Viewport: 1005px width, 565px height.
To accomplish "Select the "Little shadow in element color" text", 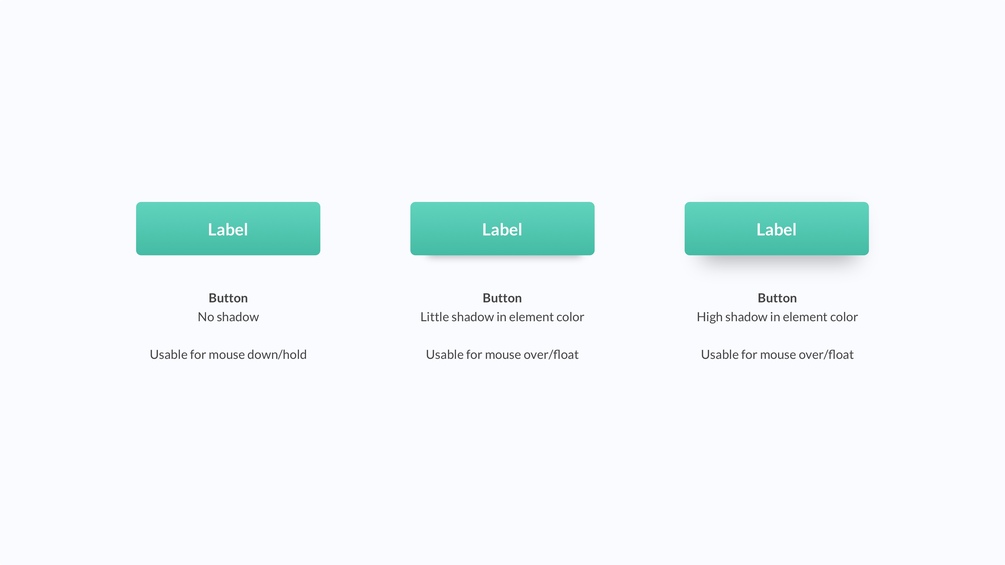I will (502, 317).
